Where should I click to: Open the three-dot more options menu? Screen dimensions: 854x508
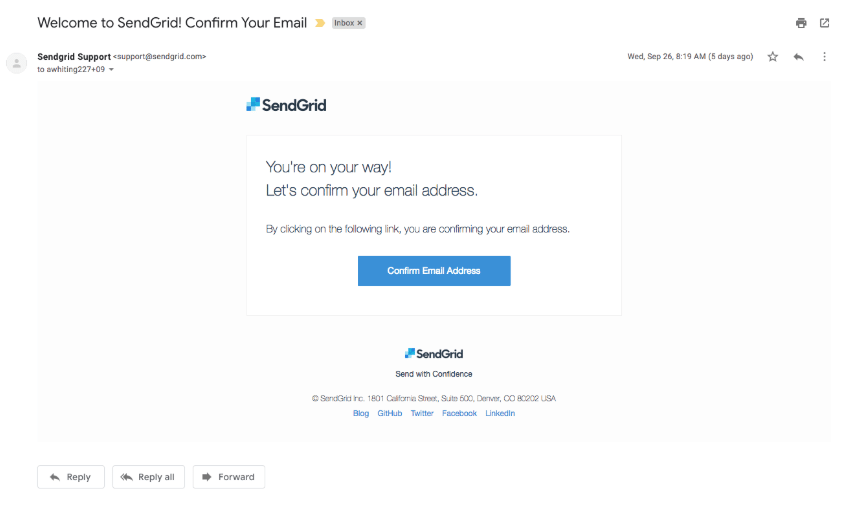[824, 57]
